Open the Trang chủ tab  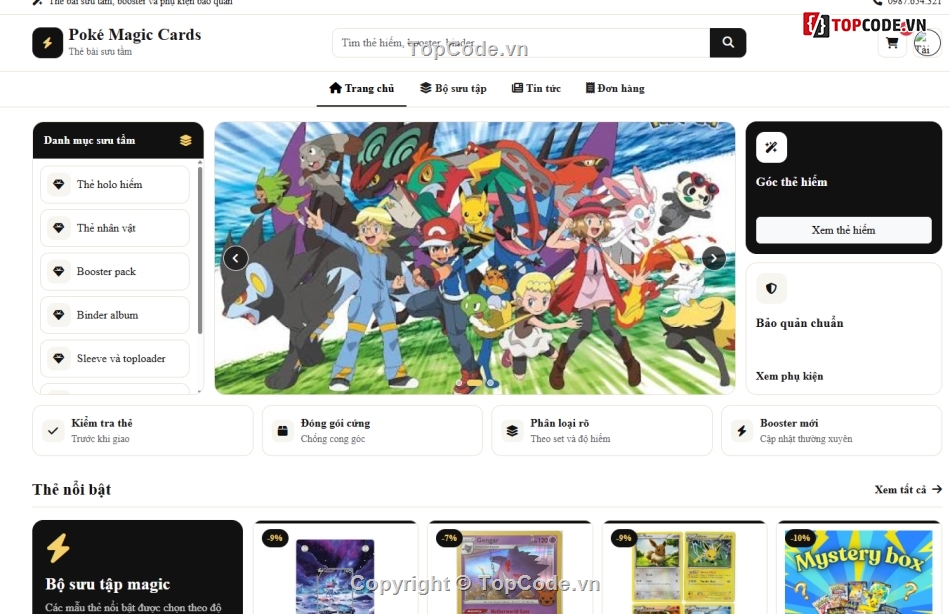pyautogui.click(x=362, y=88)
